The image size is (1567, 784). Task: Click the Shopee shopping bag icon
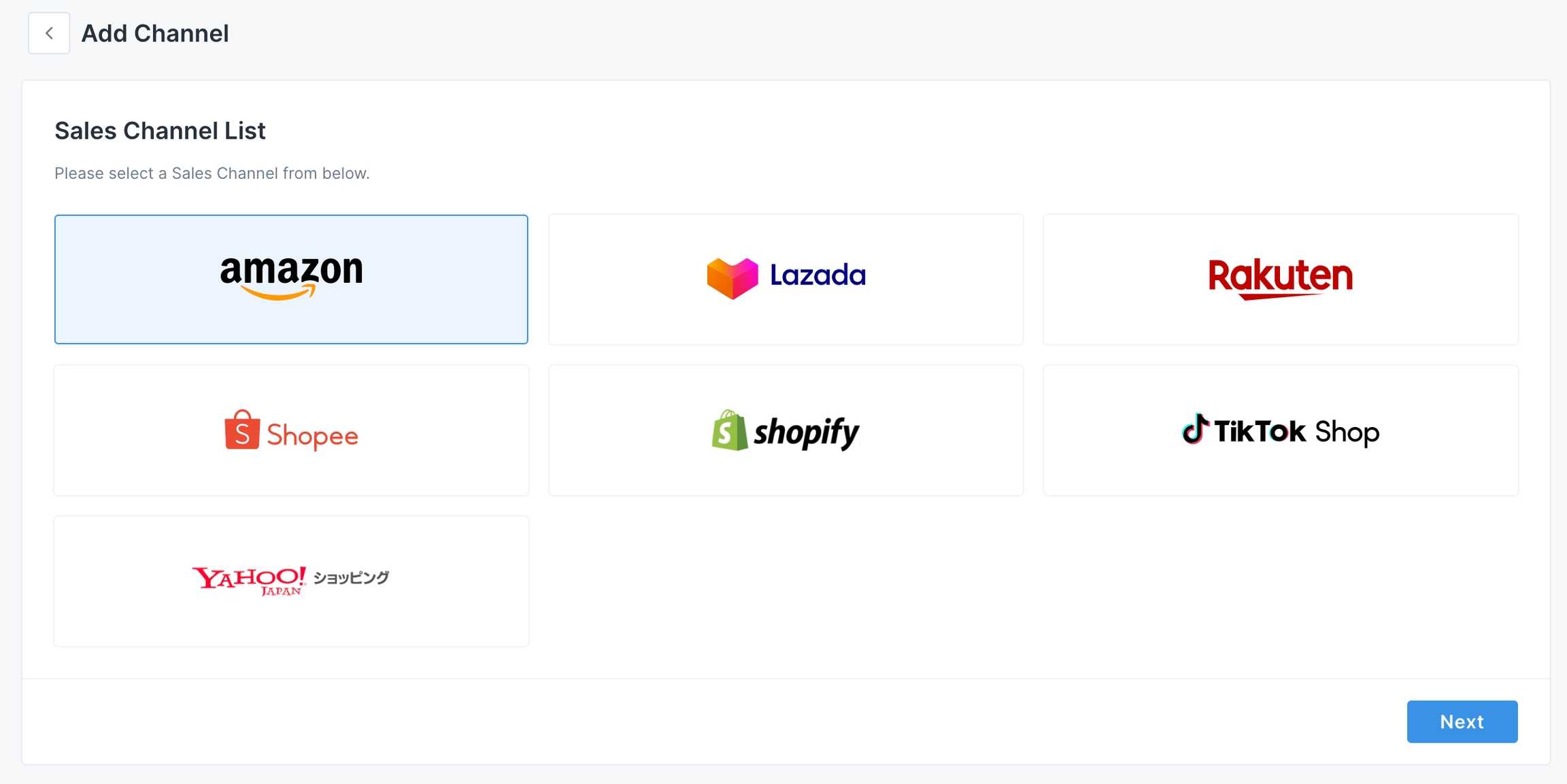[242, 430]
